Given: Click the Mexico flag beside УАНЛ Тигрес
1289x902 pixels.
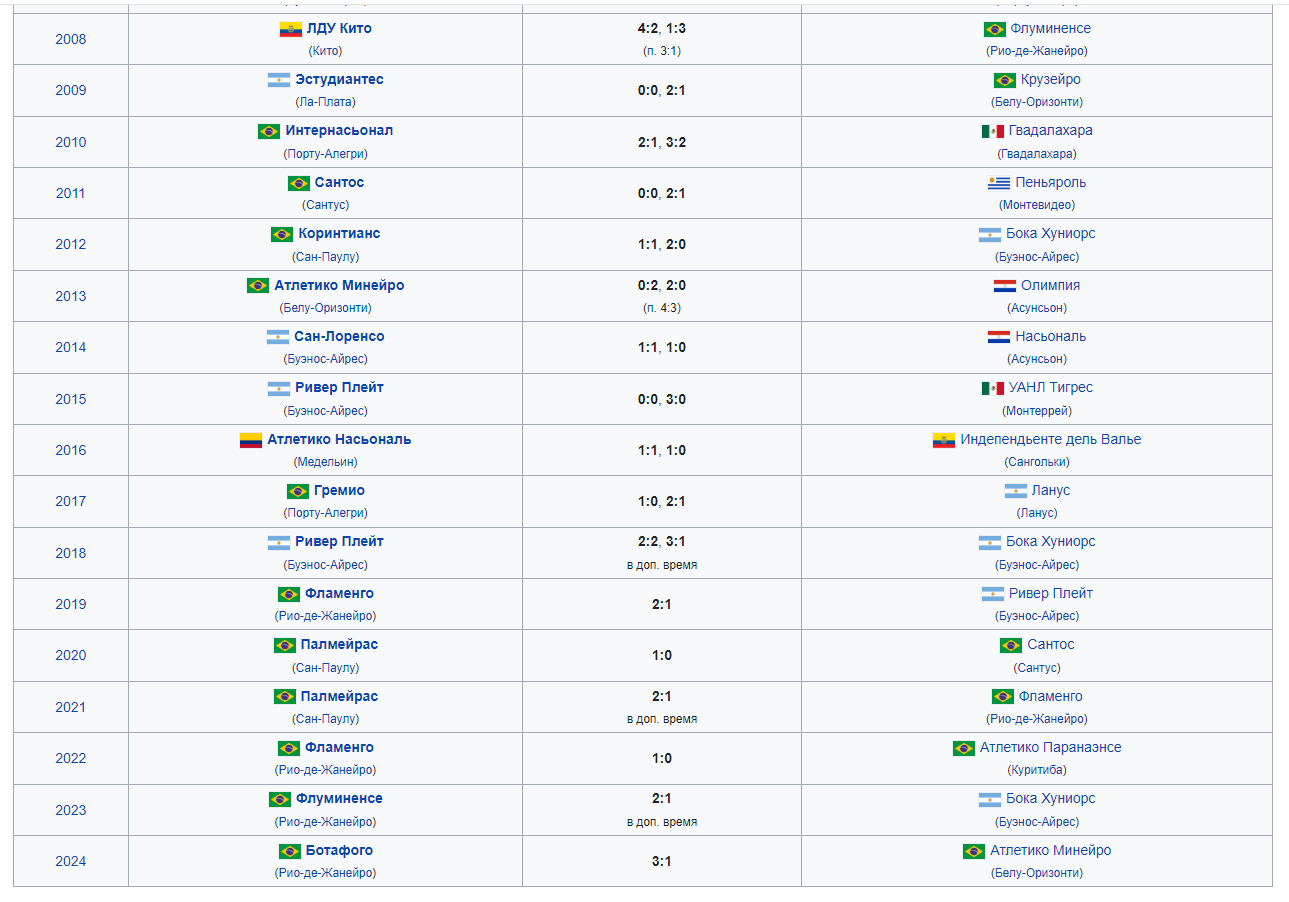Looking at the screenshot, I should [x=992, y=388].
